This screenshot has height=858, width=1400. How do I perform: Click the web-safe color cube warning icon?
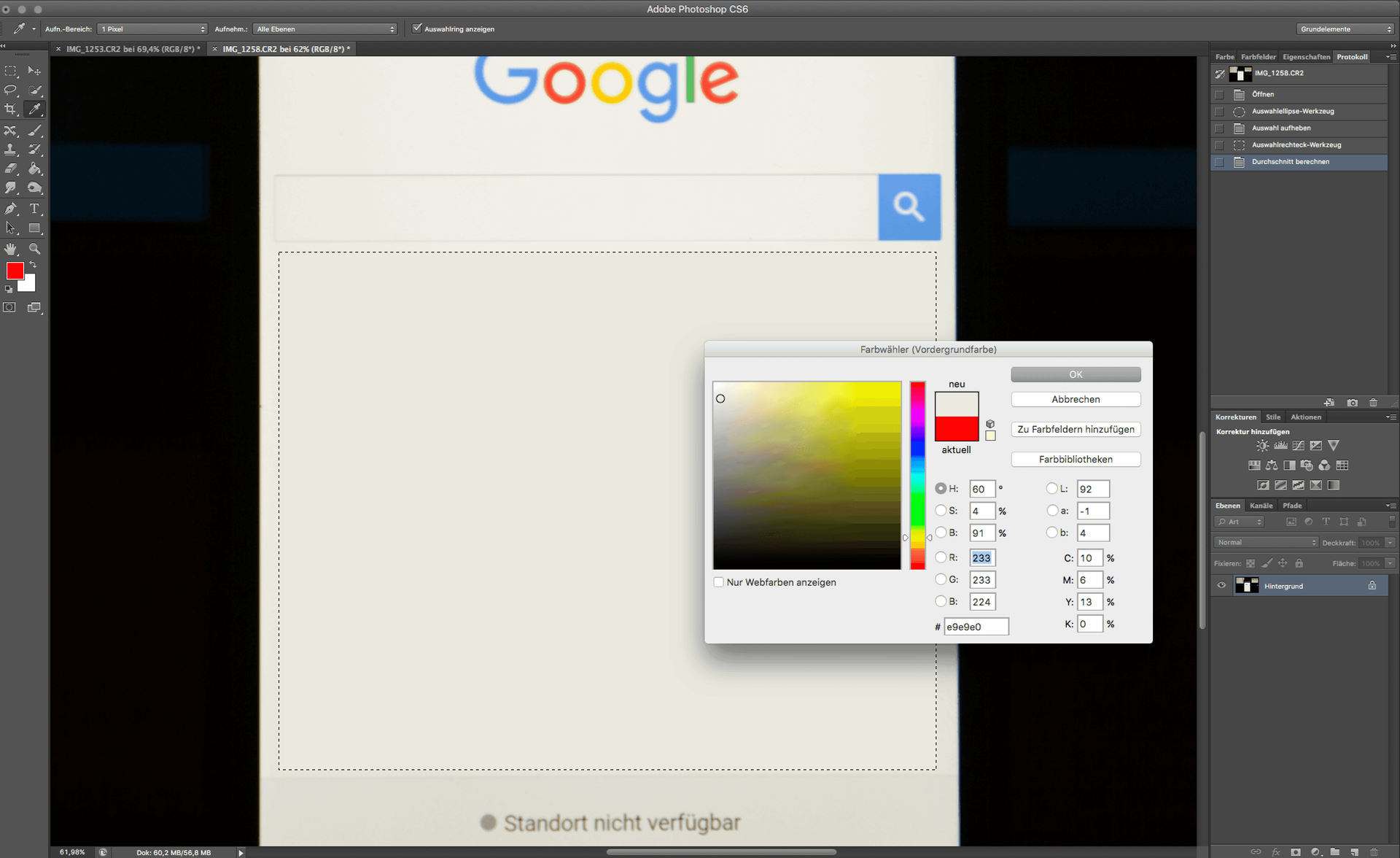coord(990,424)
